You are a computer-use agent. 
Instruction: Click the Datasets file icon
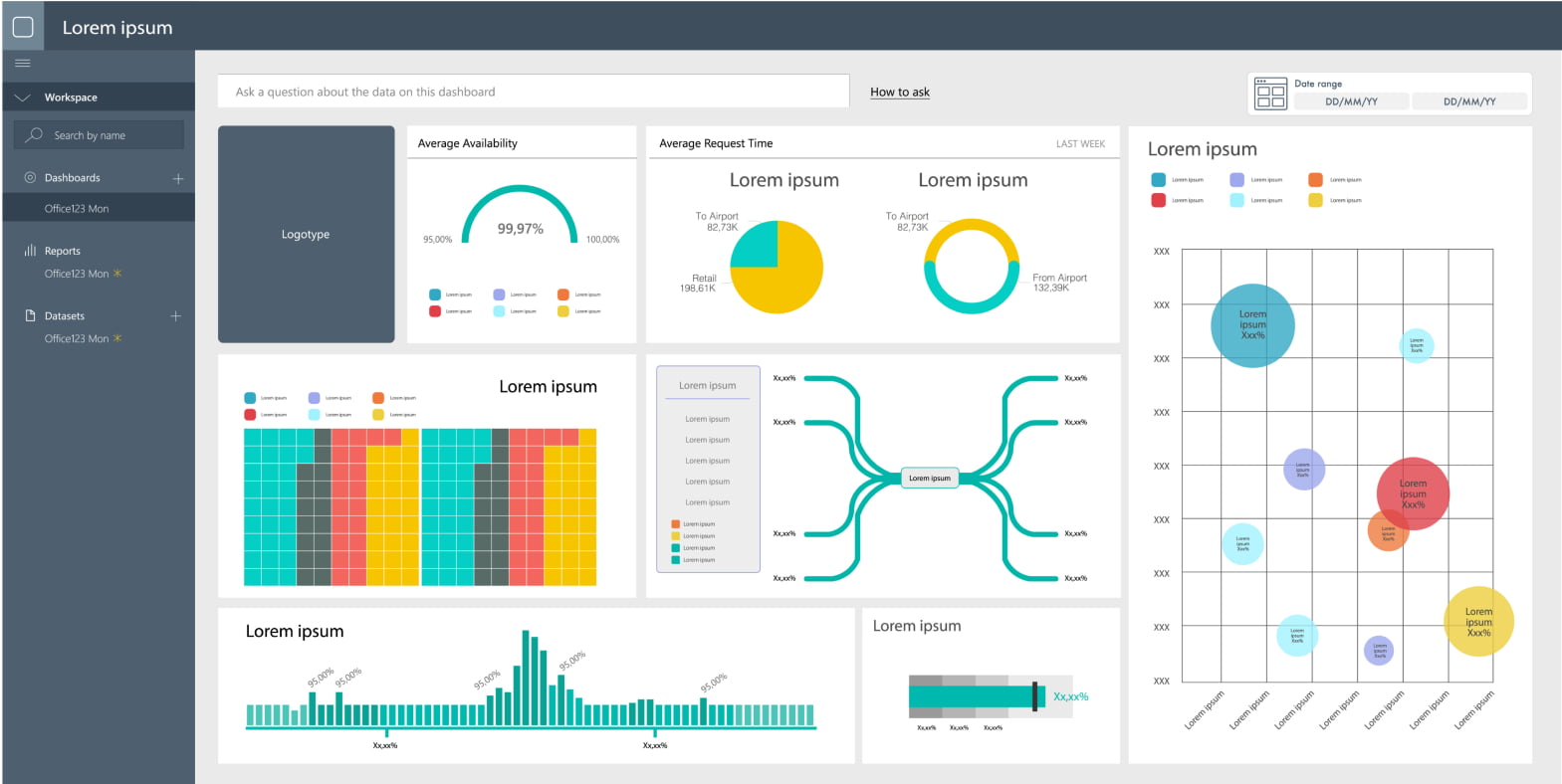[30, 315]
